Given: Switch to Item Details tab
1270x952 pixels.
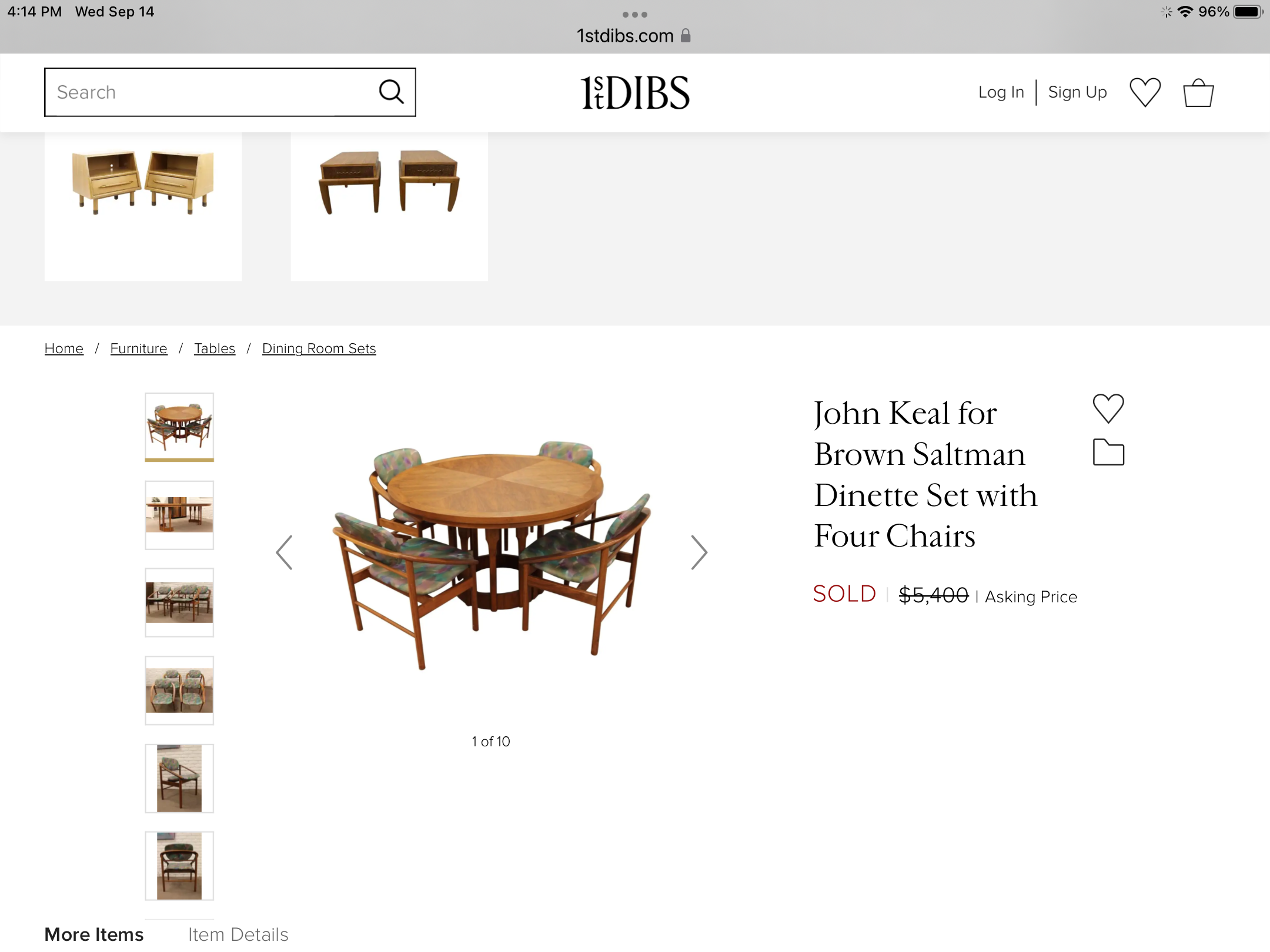Looking at the screenshot, I should 238,934.
